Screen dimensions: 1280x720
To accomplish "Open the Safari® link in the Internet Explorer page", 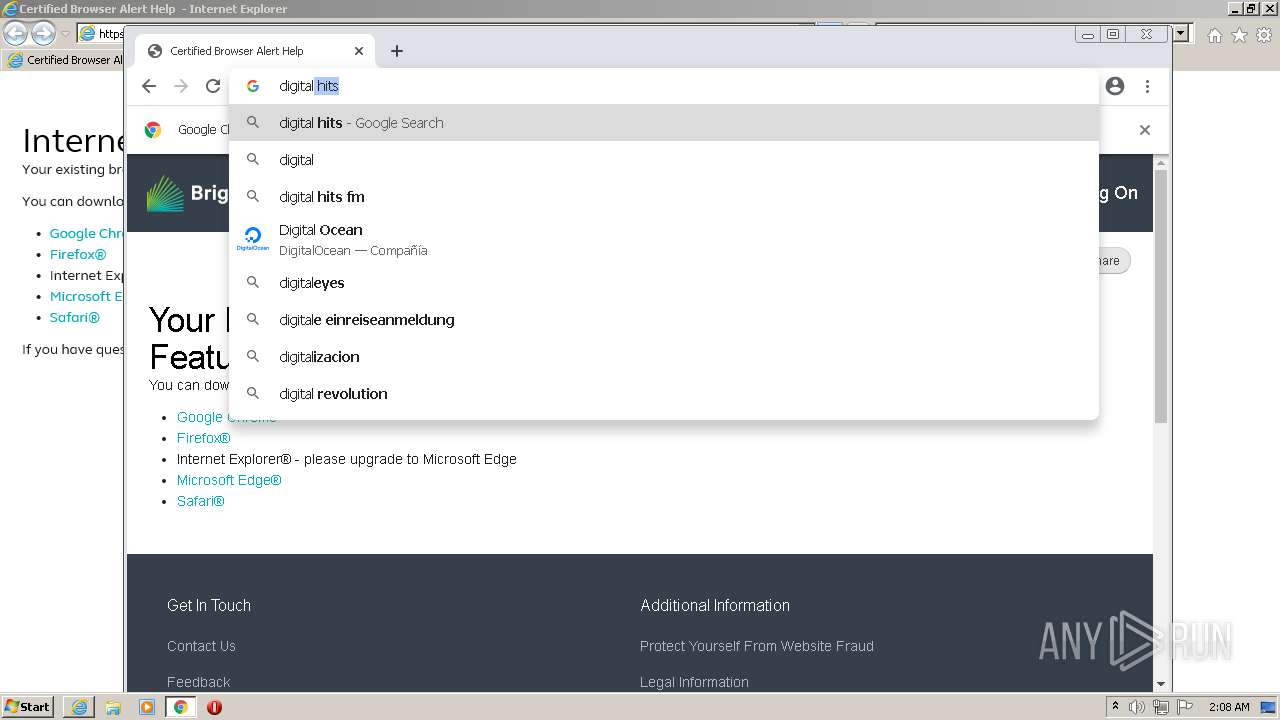I will coord(75,317).
